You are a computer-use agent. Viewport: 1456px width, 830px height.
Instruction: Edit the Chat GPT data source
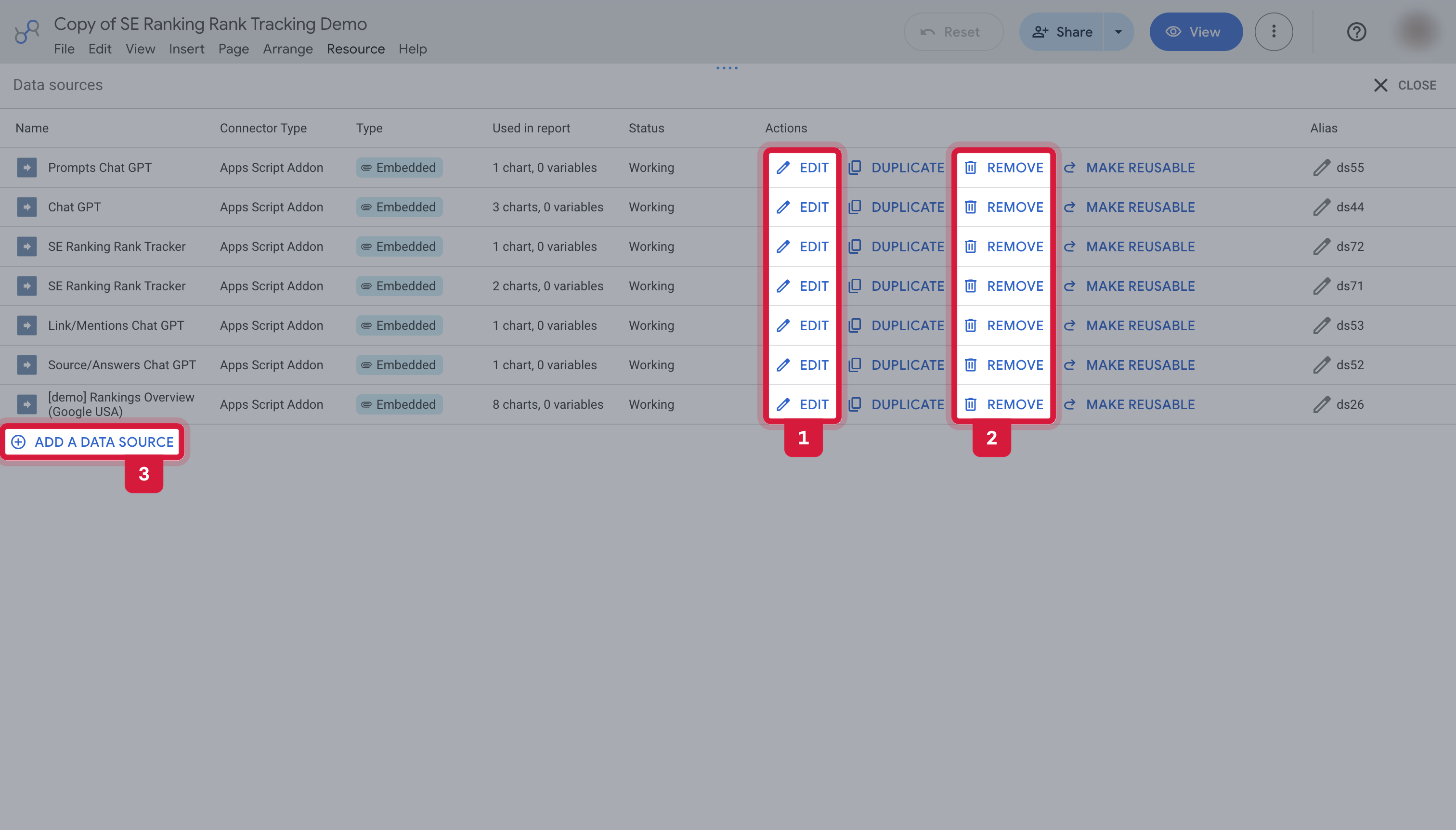pos(802,207)
